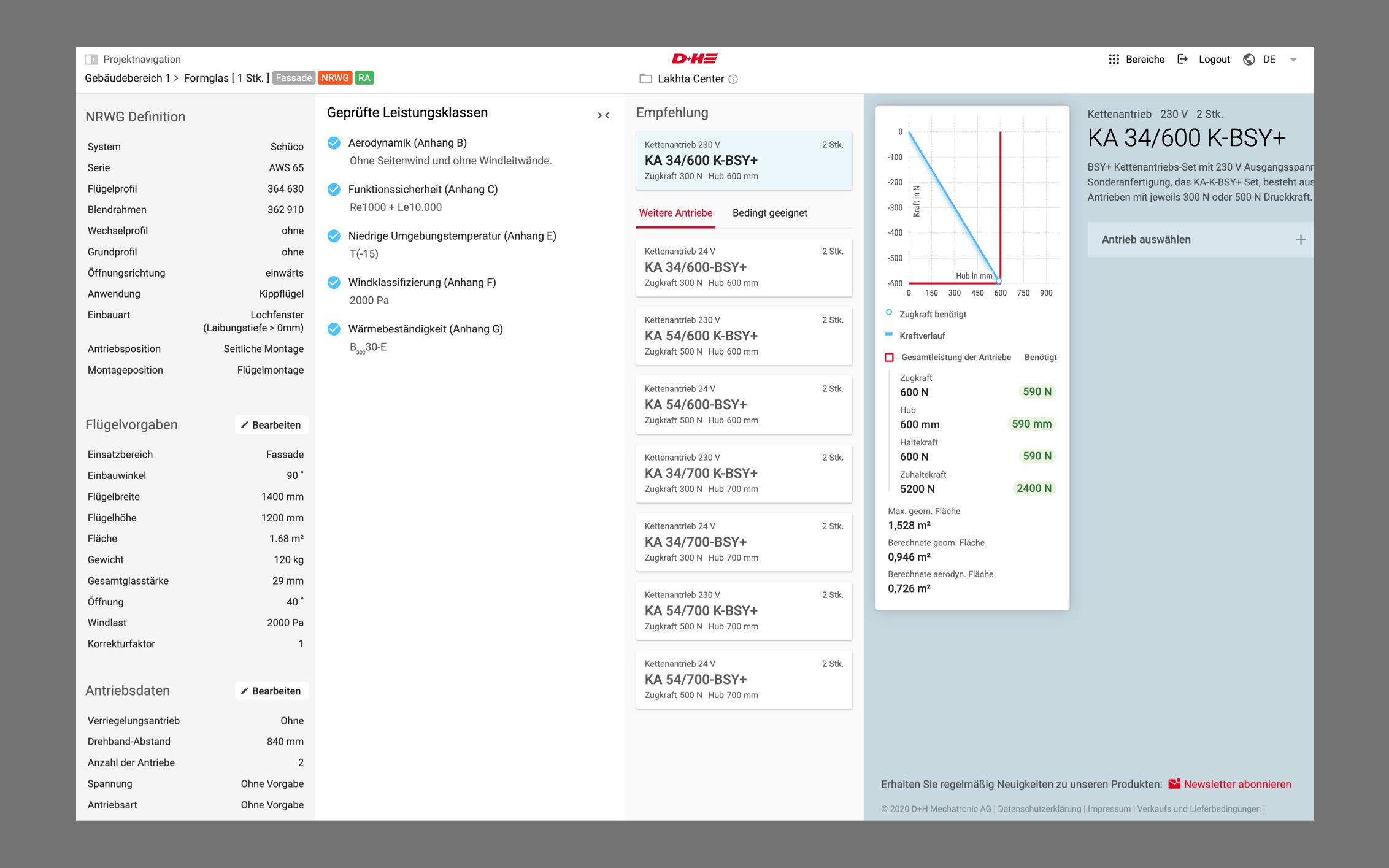This screenshot has height=868, width=1389.
Task: Click Niedrige Umgebungstemperatur check icon
Action: pyautogui.click(x=334, y=236)
